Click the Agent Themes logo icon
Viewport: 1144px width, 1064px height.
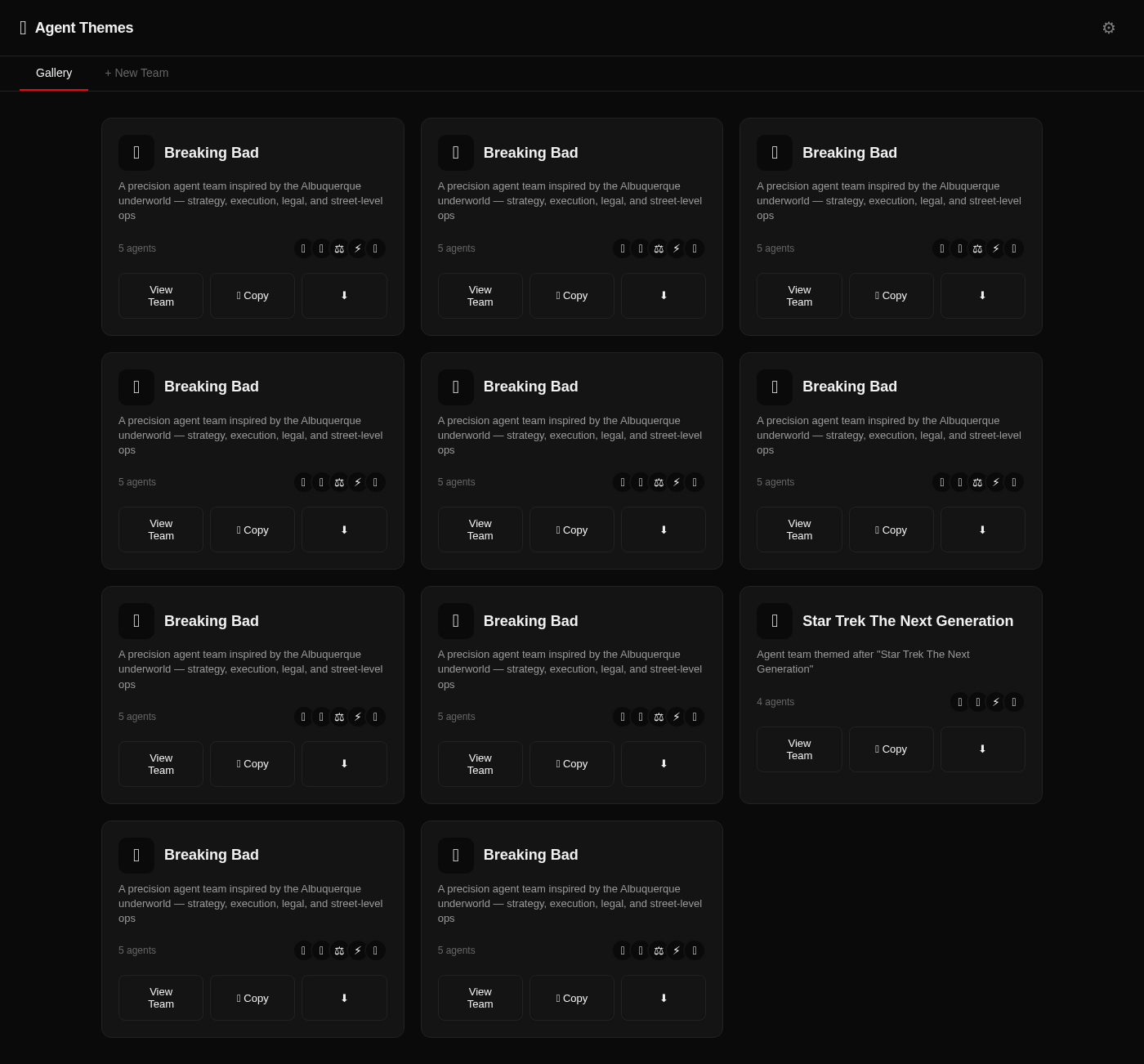point(23,28)
